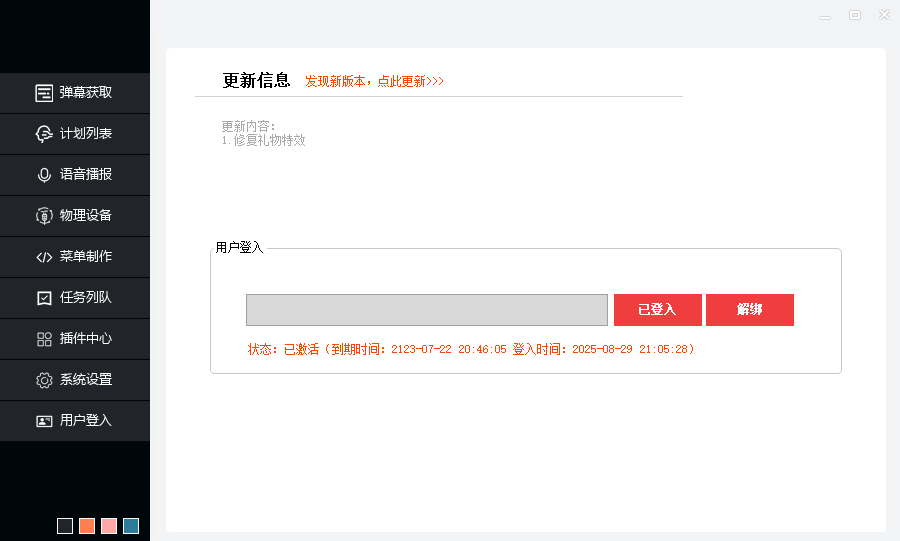Viewport: 900px width, 541px height.
Task: Follow the 发现新版本，点此更新>>> link
Action: [x=374, y=81]
